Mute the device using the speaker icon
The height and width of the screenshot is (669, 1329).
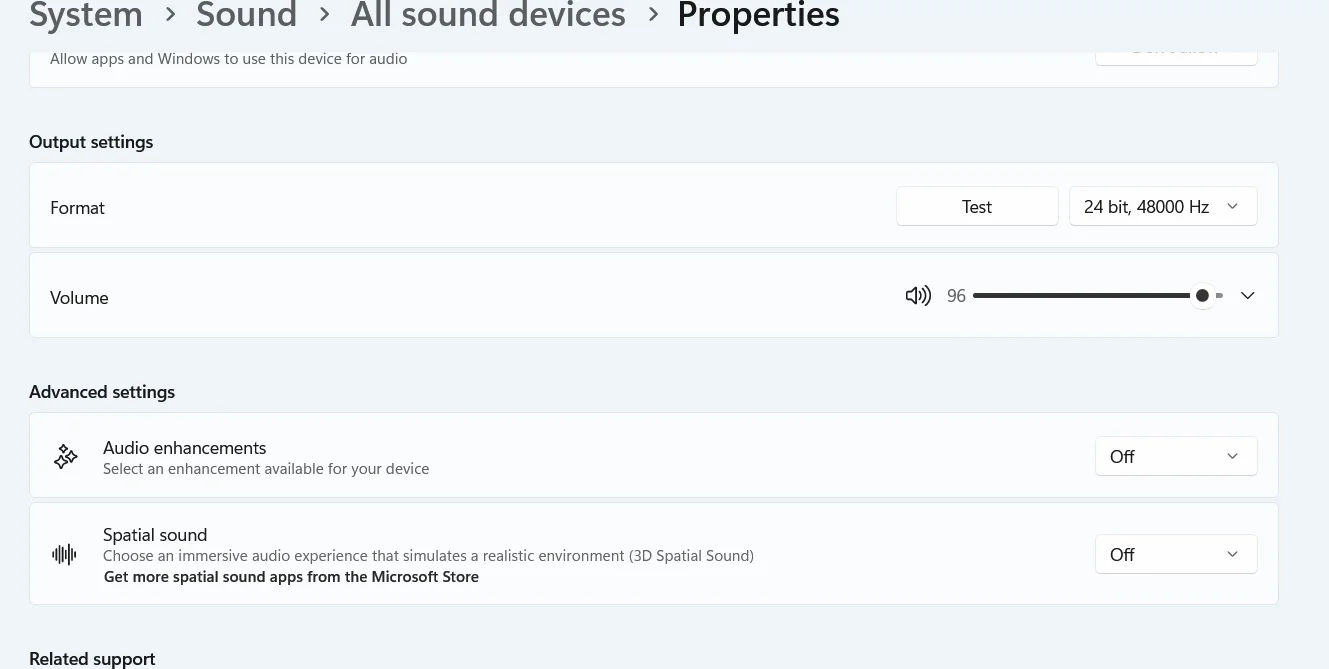pyautogui.click(x=917, y=296)
